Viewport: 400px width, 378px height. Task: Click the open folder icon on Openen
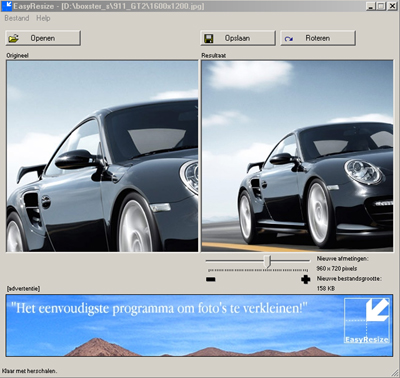pos(13,38)
